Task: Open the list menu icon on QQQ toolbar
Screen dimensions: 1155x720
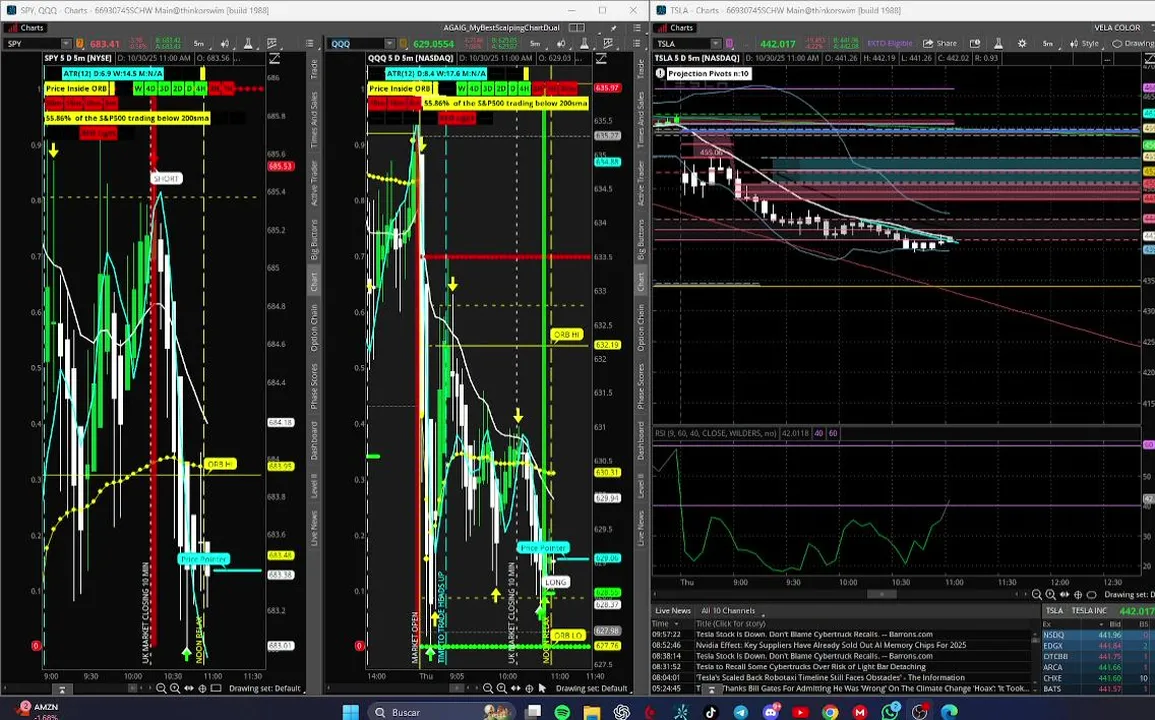Action: point(636,43)
